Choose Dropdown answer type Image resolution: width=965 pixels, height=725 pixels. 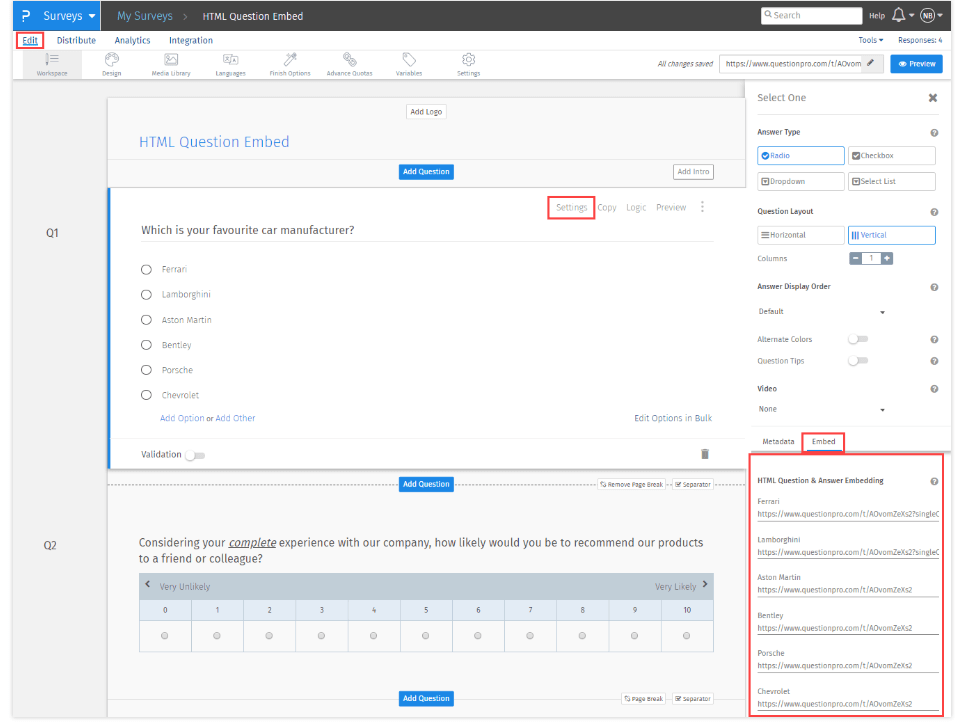(x=801, y=182)
